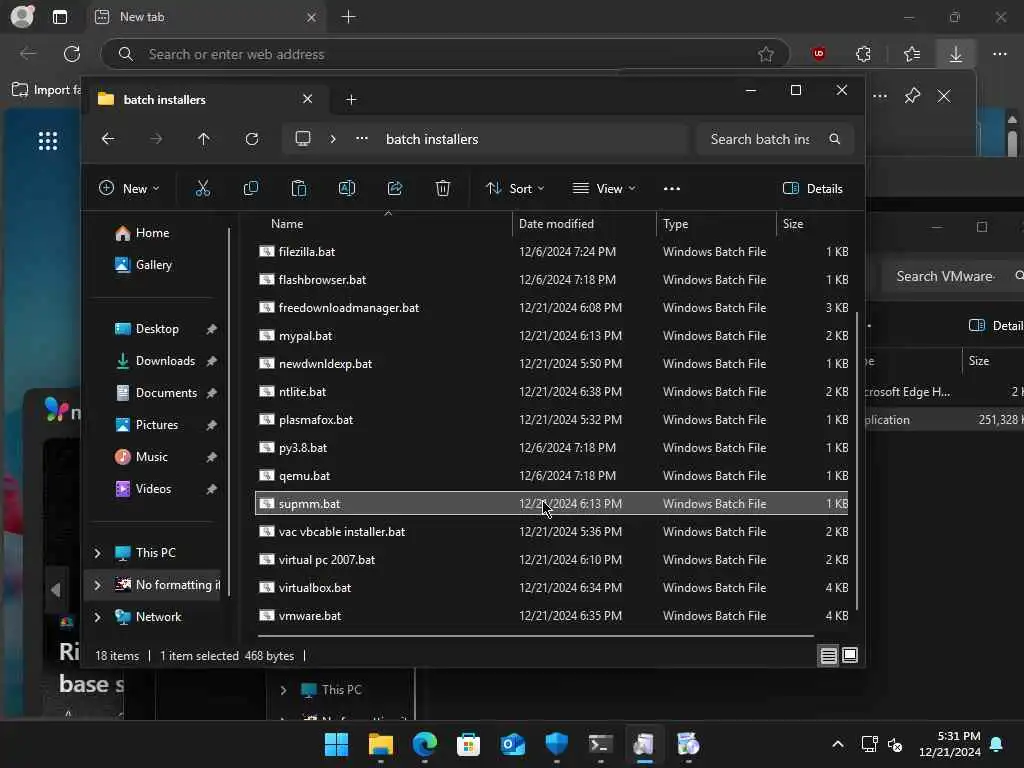This screenshot has height=768, width=1024.
Task: Select the batch installers Explorer tab
Action: click(204, 99)
